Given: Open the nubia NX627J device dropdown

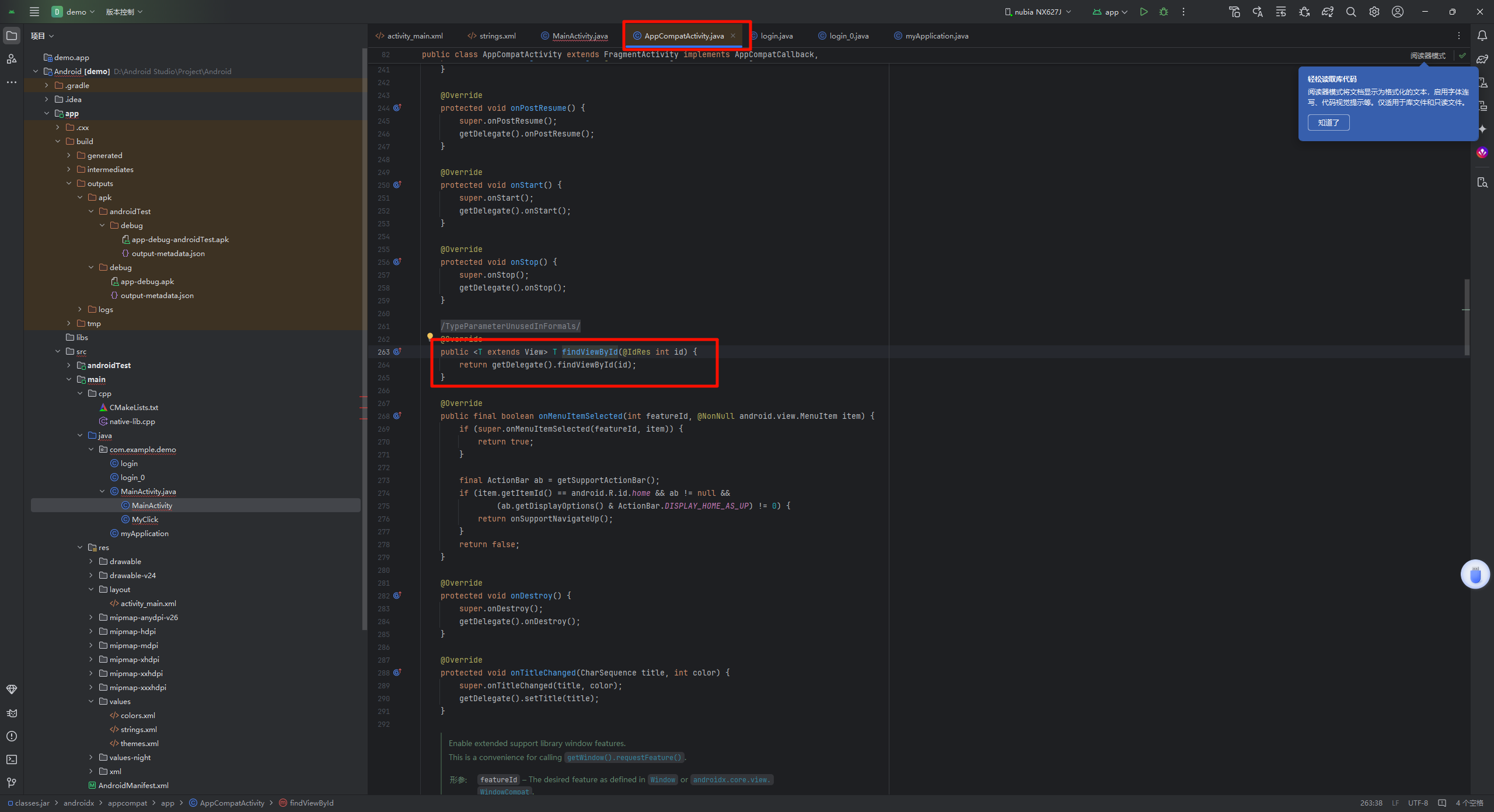Looking at the screenshot, I should point(1038,12).
